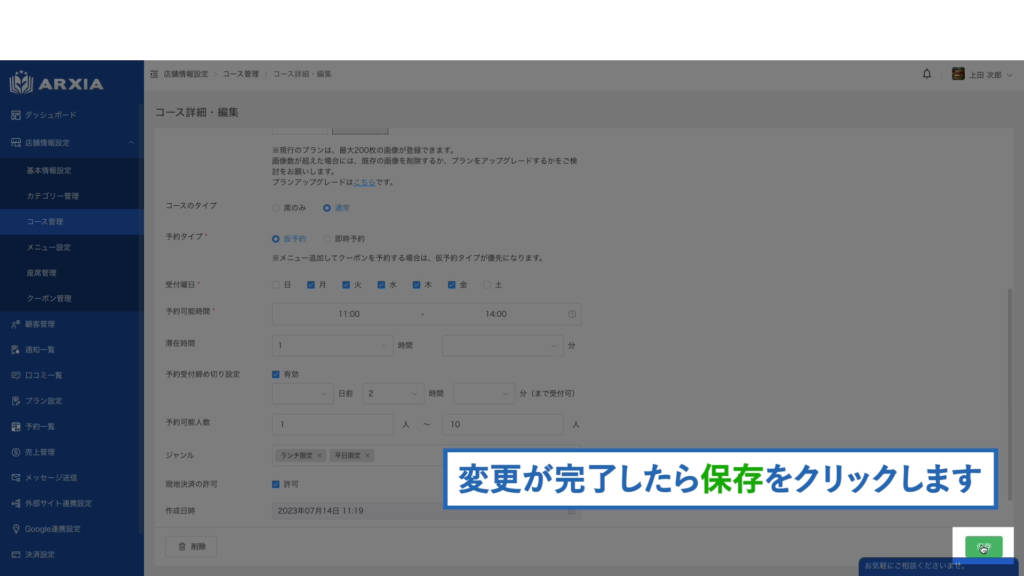Screen dimensions: 1024x576
Task: Remove the 平日限定 genre tag
Action: pos(368,456)
